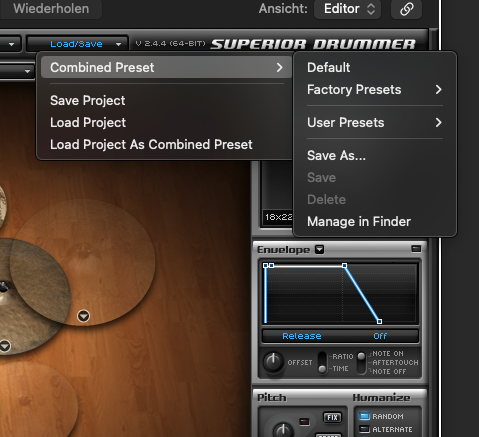This screenshot has width=479, height=437.
Task: Adjust the Pitch knob
Action: pyautogui.click(x=283, y=430)
